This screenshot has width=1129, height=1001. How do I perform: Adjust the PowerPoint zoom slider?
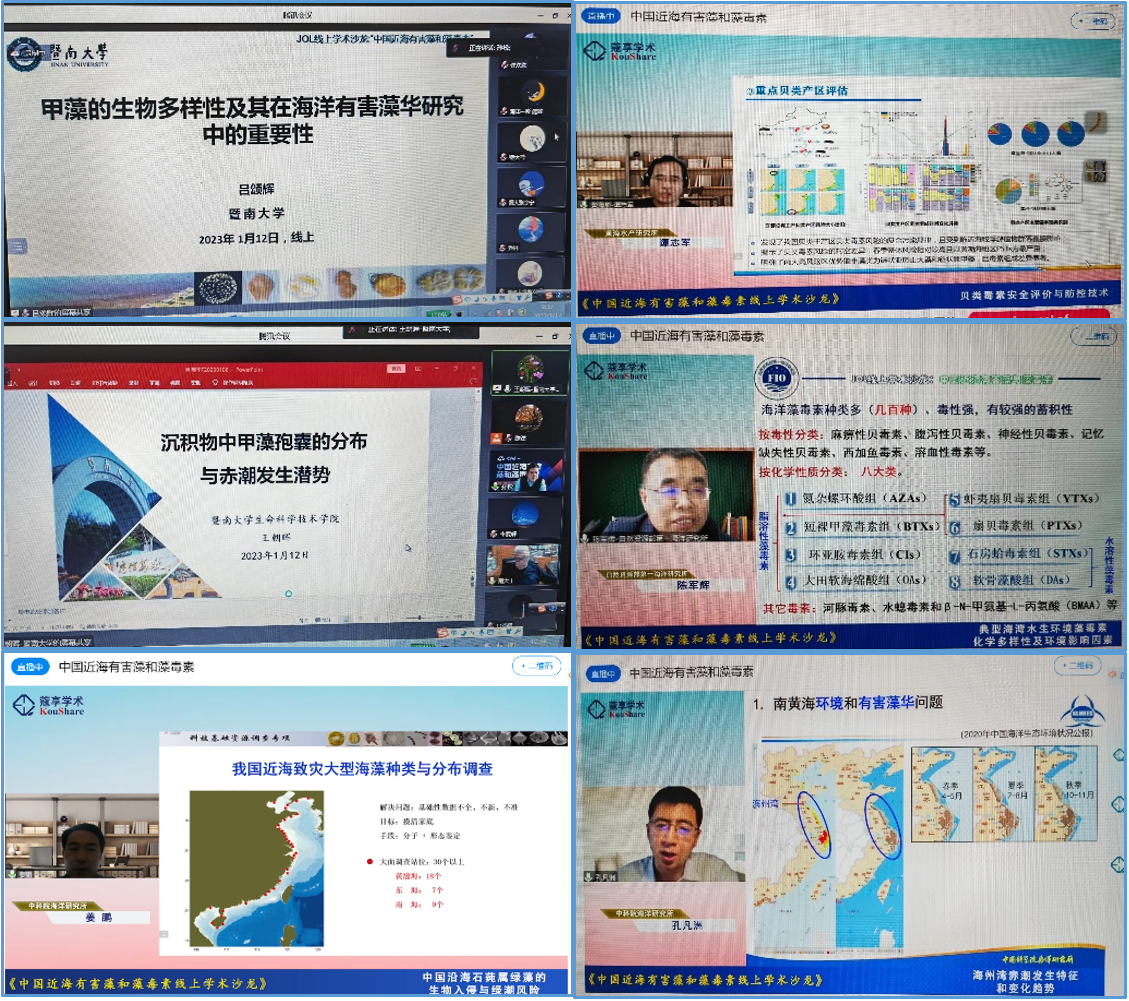[418, 618]
